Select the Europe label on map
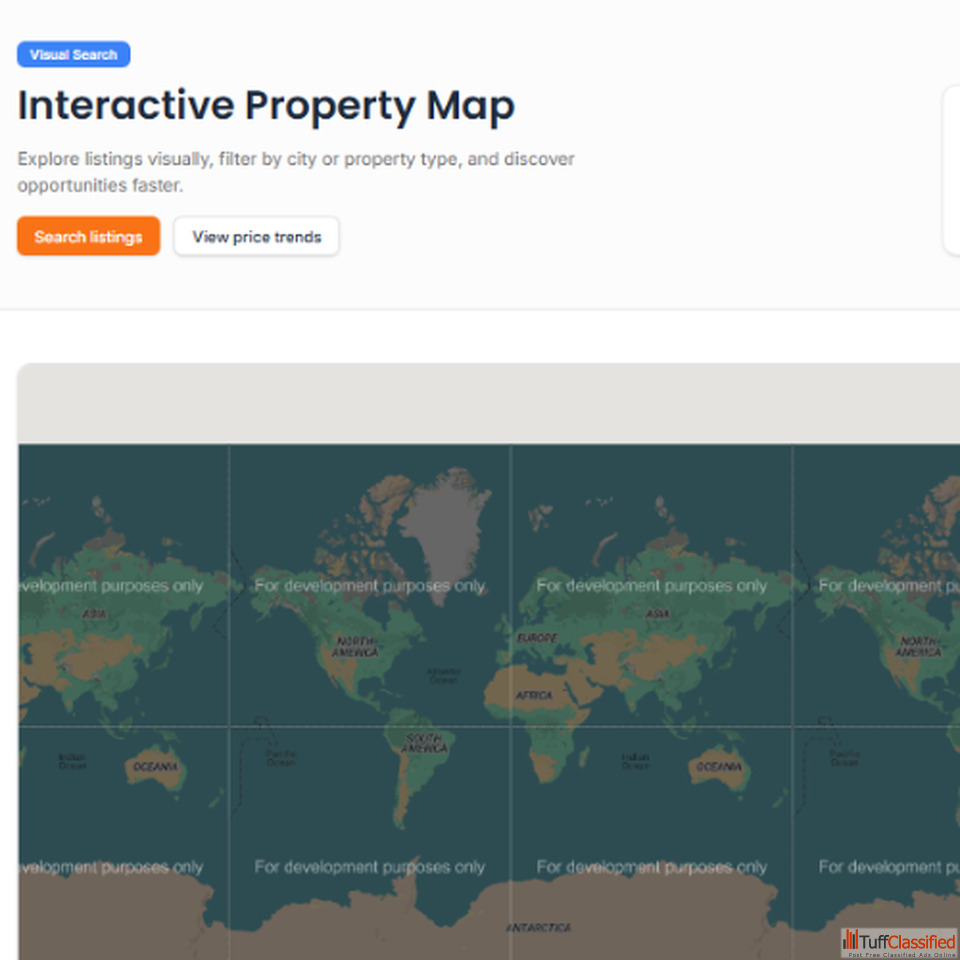The image size is (960, 960). click(536, 637)
